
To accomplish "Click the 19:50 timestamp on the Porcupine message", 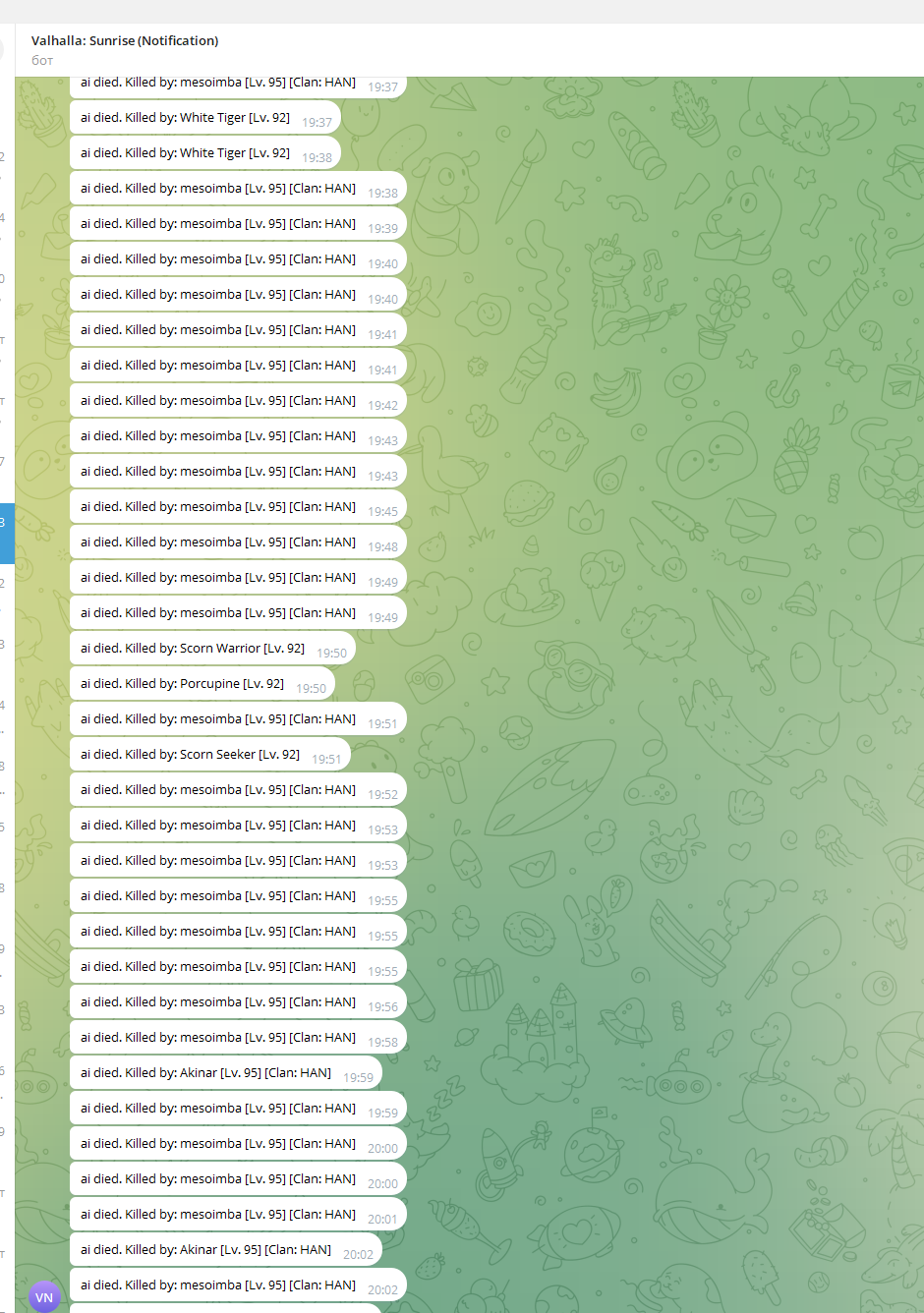I will point(311,689).
